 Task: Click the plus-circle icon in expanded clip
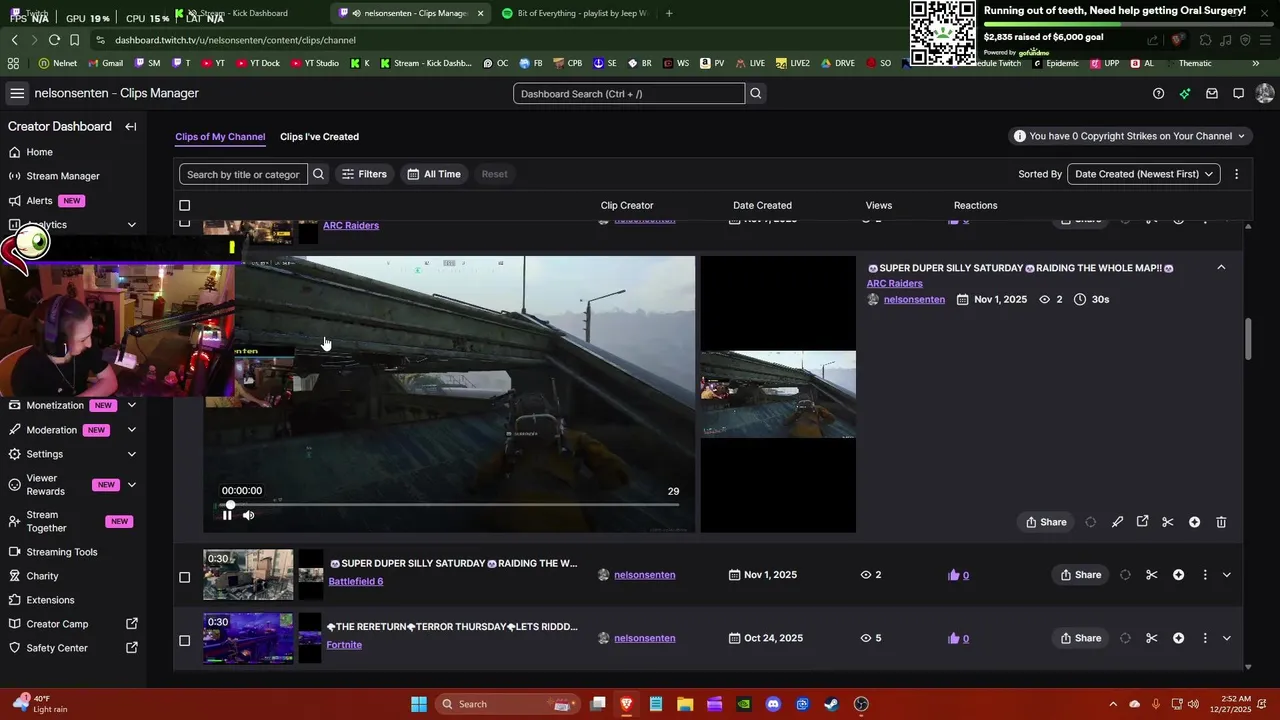pos(1194,522)
